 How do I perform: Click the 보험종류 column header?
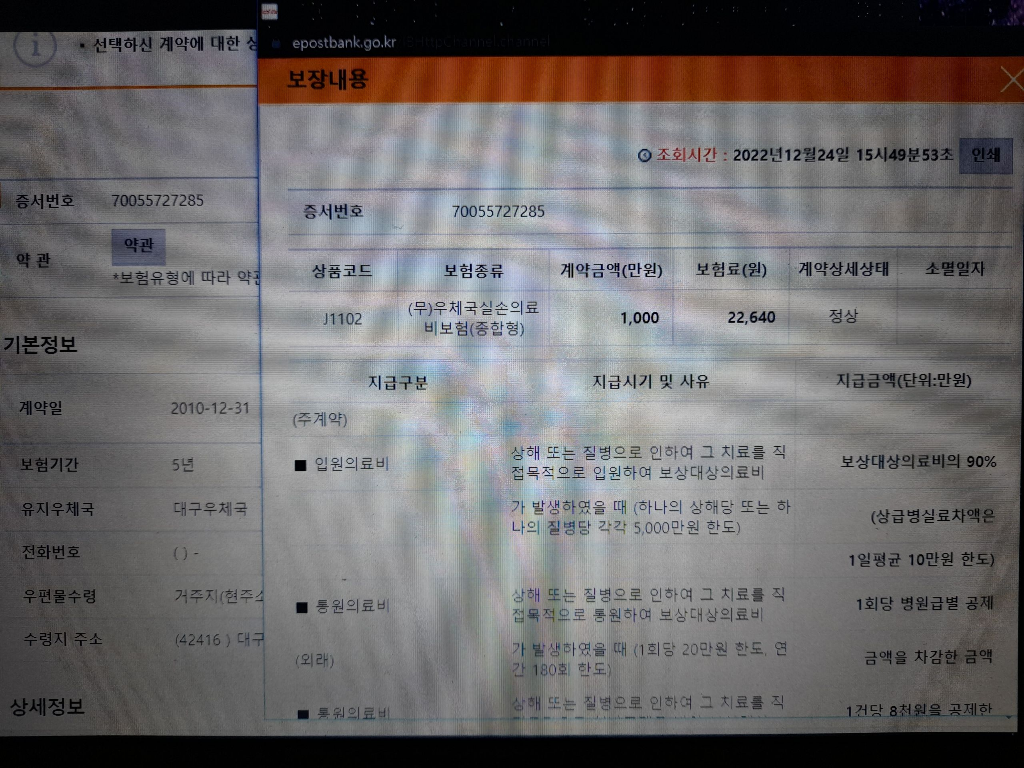[x=473, y=270]
